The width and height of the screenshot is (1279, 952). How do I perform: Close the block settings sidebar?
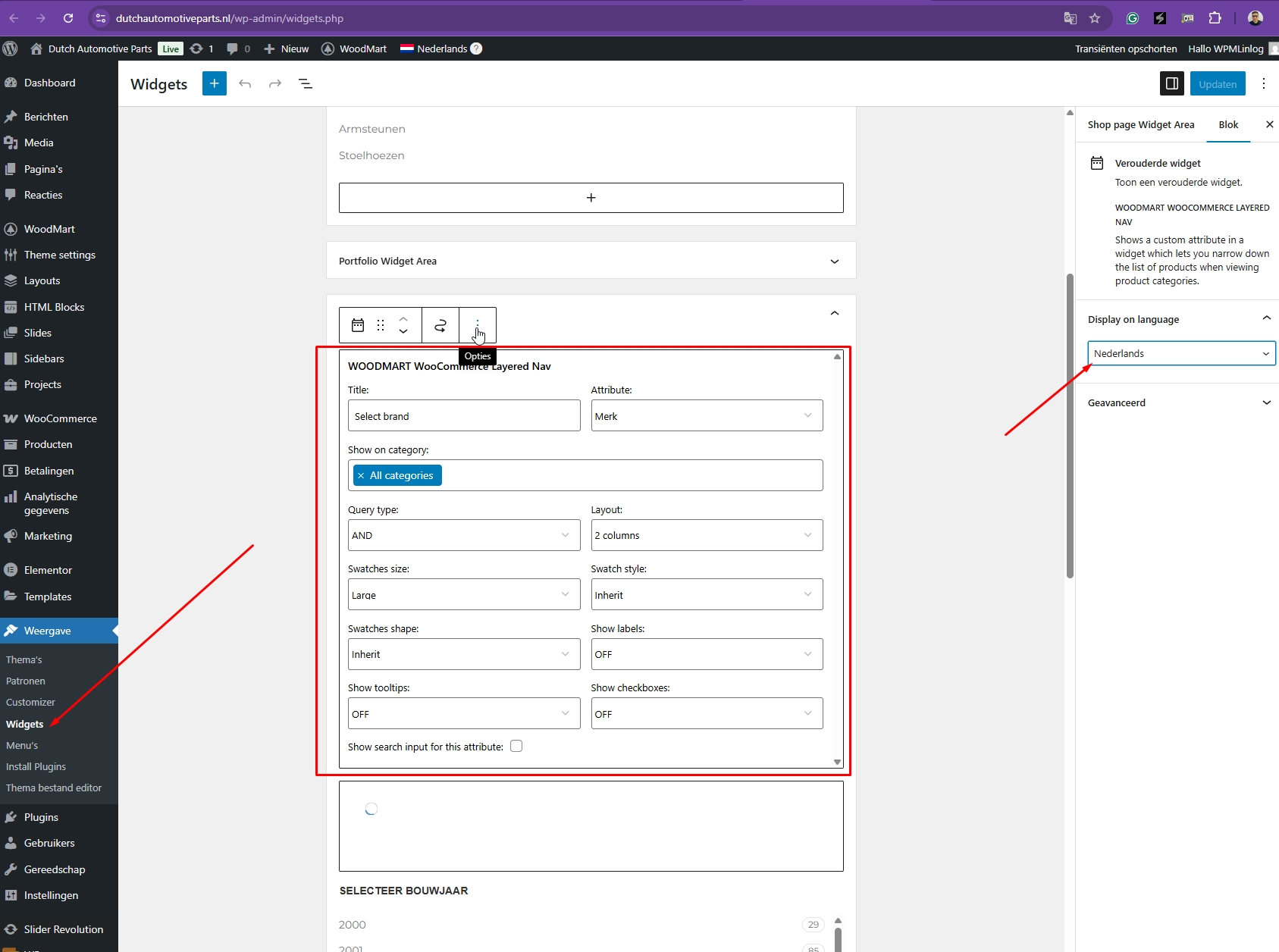(1269, 124)
